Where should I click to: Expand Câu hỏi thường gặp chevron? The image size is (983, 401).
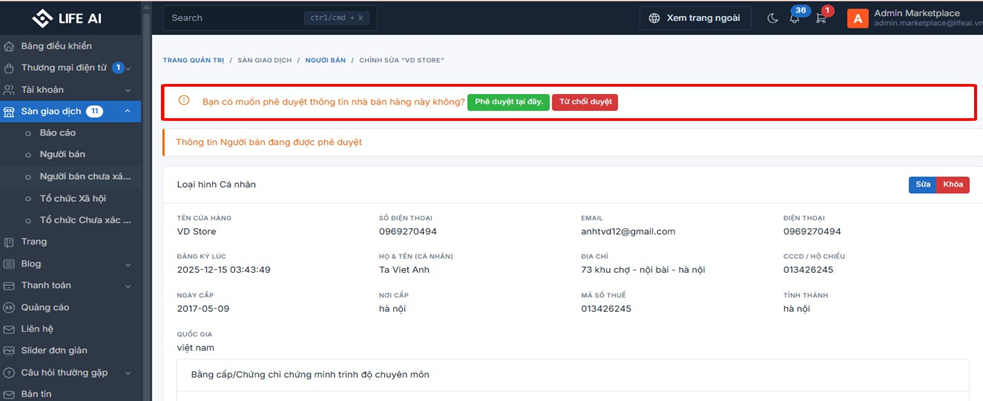coord(128,373)
